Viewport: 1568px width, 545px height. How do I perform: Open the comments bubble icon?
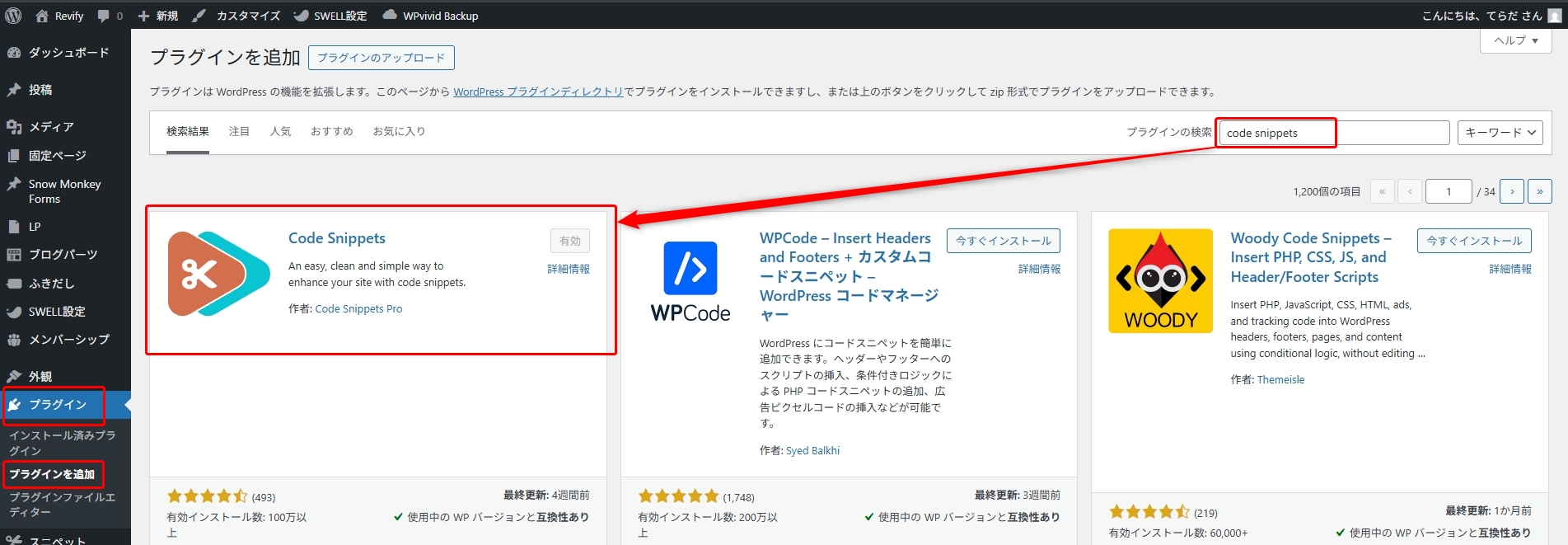click(x=104, y=16)
